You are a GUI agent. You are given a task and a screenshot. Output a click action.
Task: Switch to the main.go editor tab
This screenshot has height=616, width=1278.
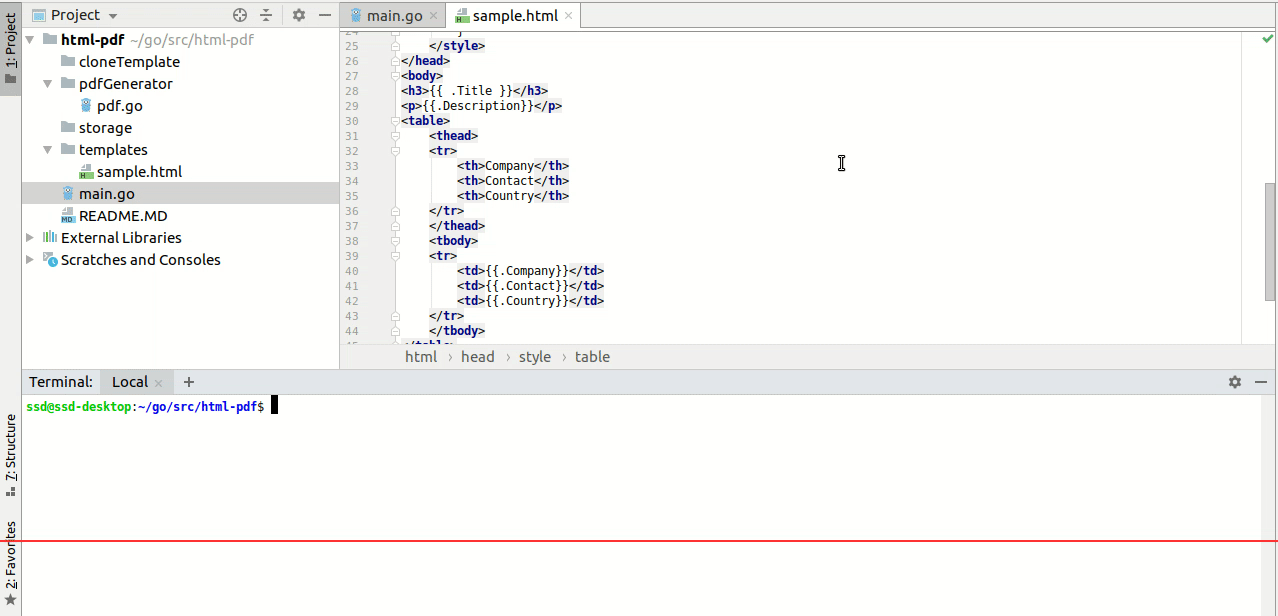pyautogui.click(x=394, y=16)
